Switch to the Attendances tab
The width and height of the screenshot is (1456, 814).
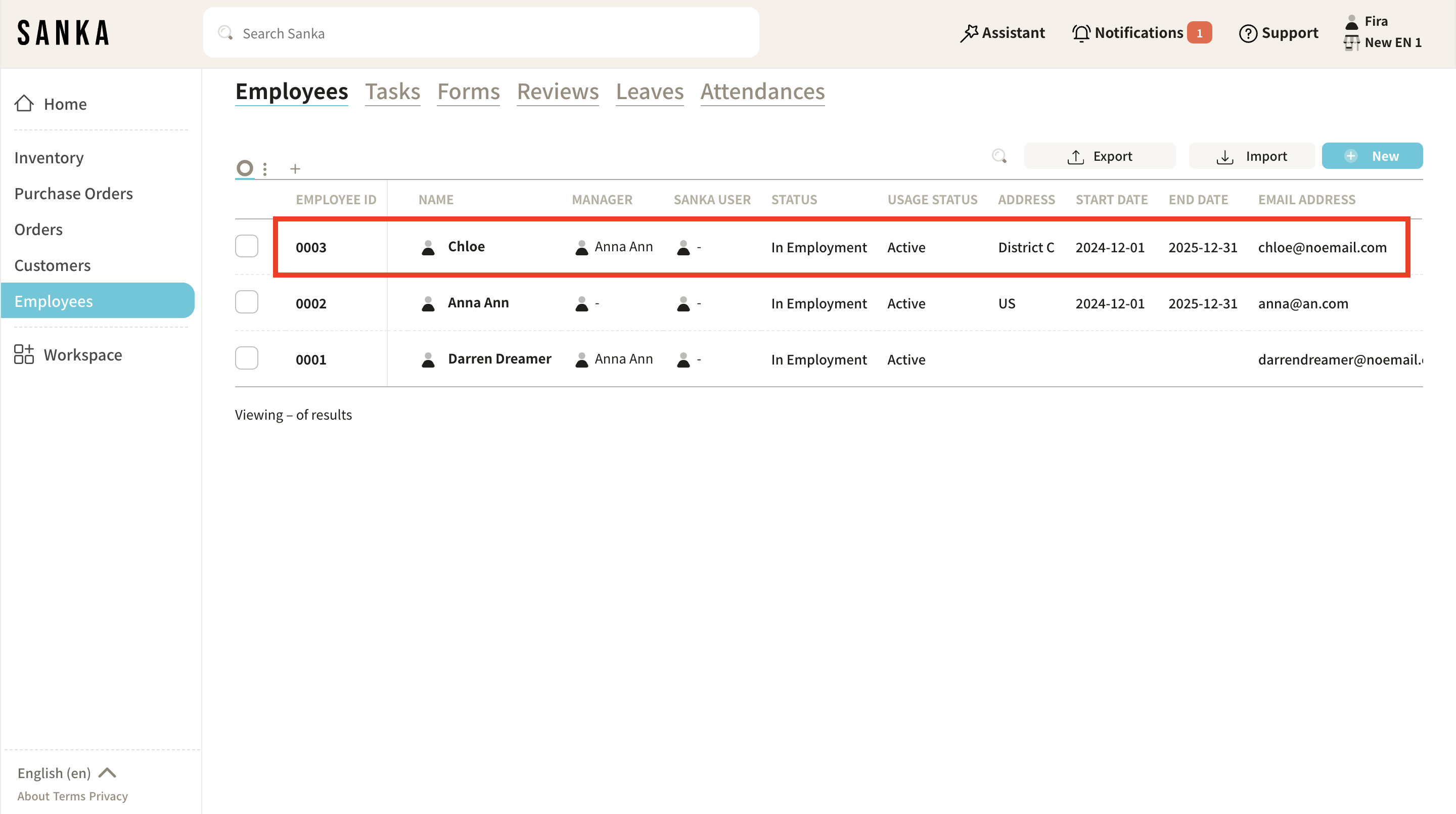[762, 92]
